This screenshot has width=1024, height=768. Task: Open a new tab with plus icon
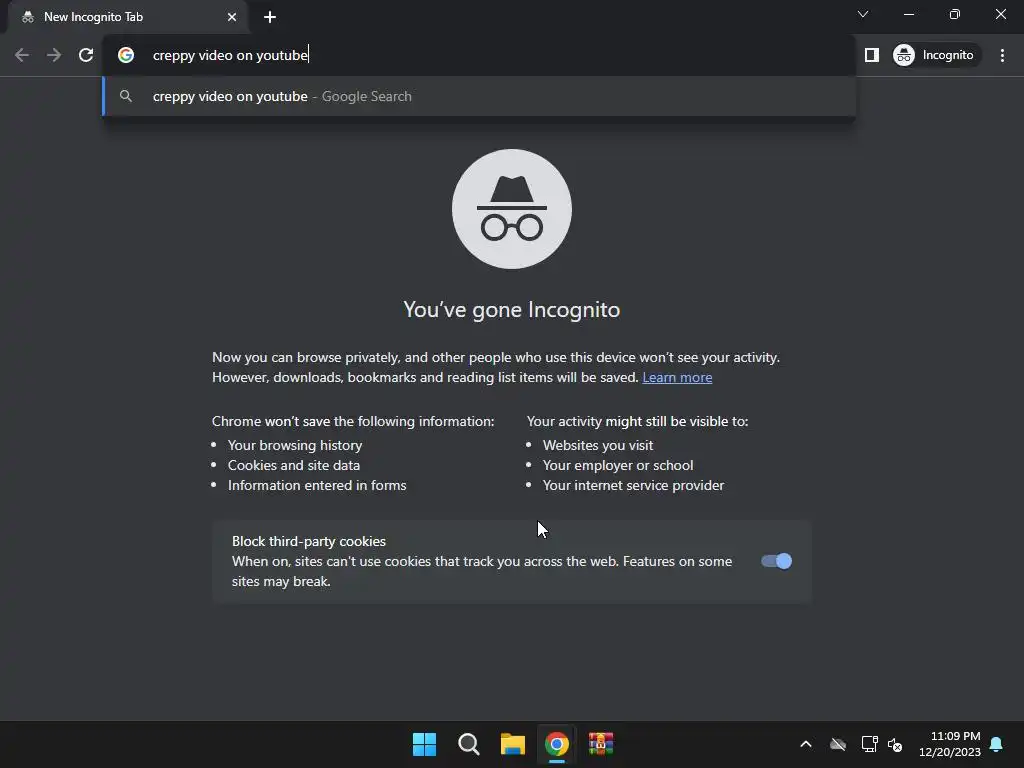coord(270,17)
